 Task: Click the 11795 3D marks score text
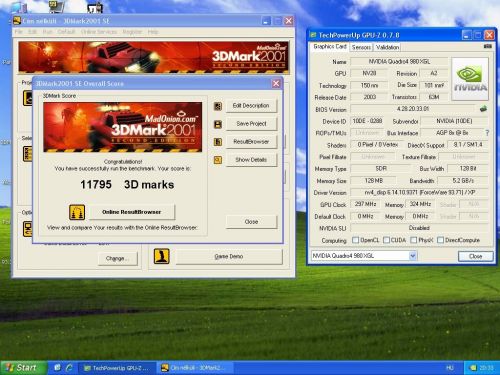(127, 184)
